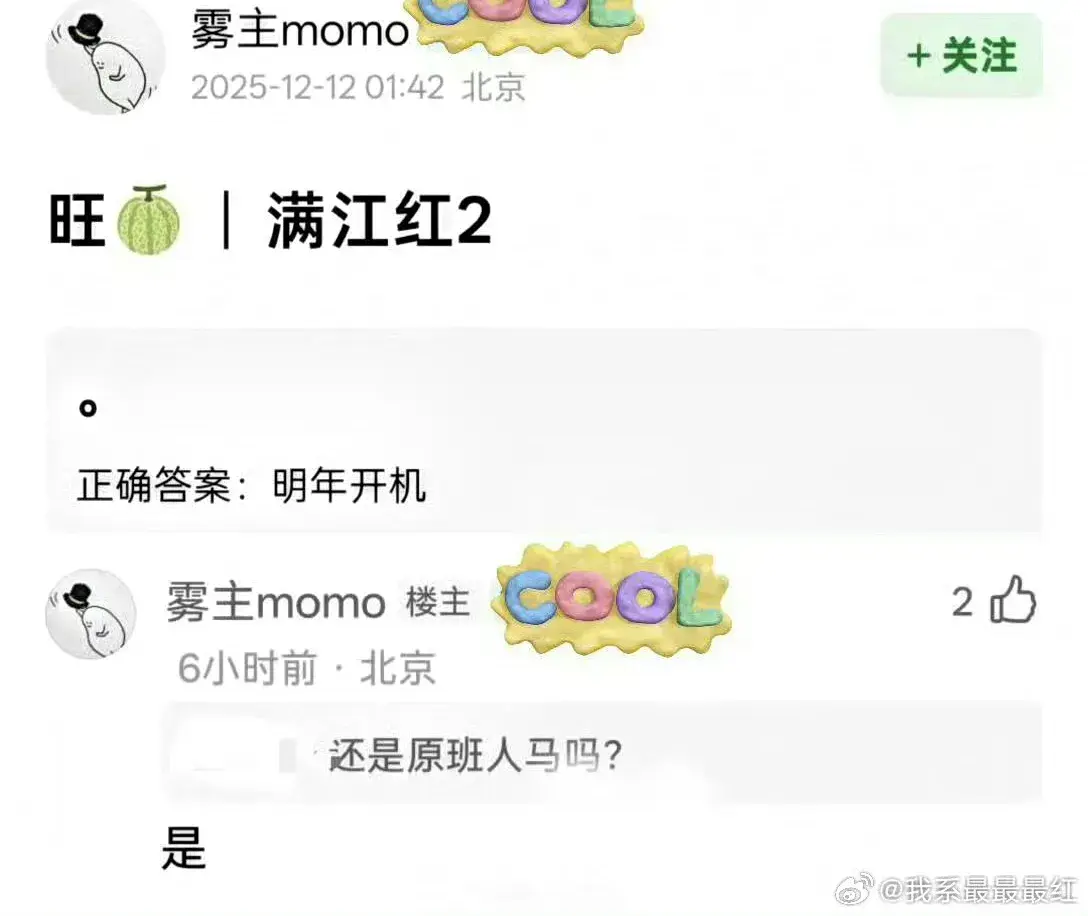Click the 2025-12-12 01:42 北京 timestamp

click(358, 87)
